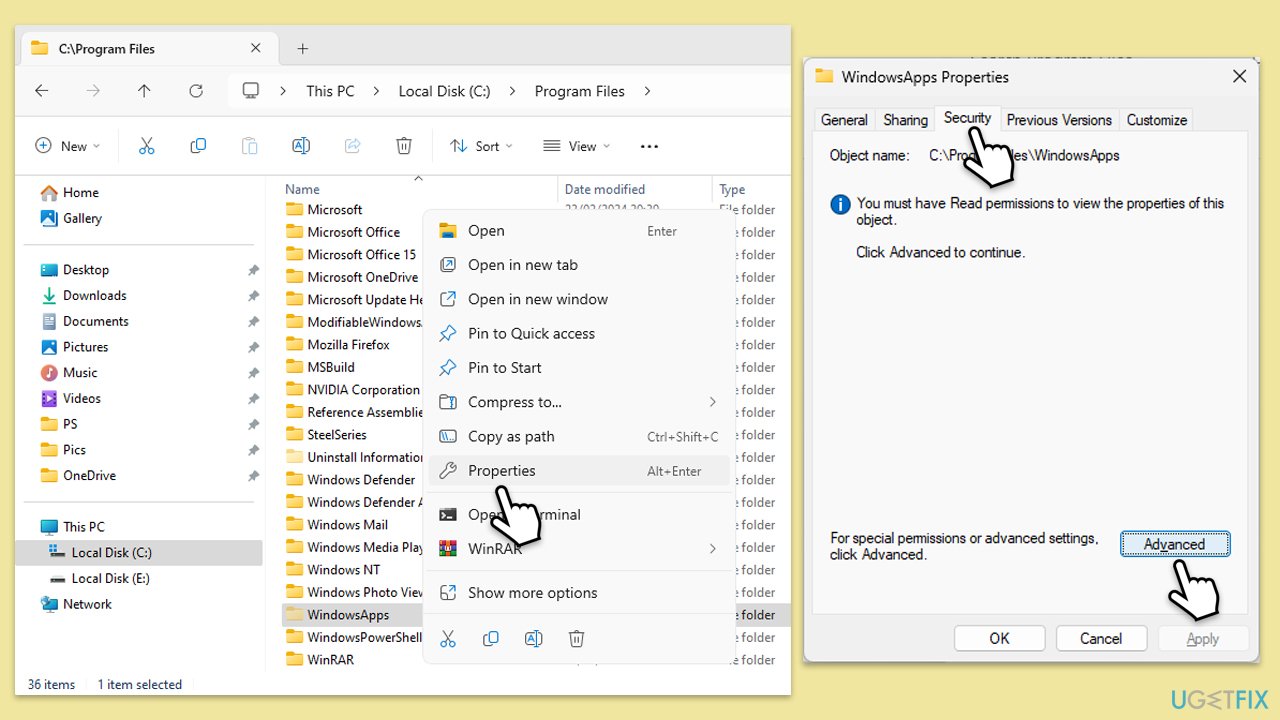Click the Back navigation arrow
Viewport: 1280px width, 720px height.
41,91
